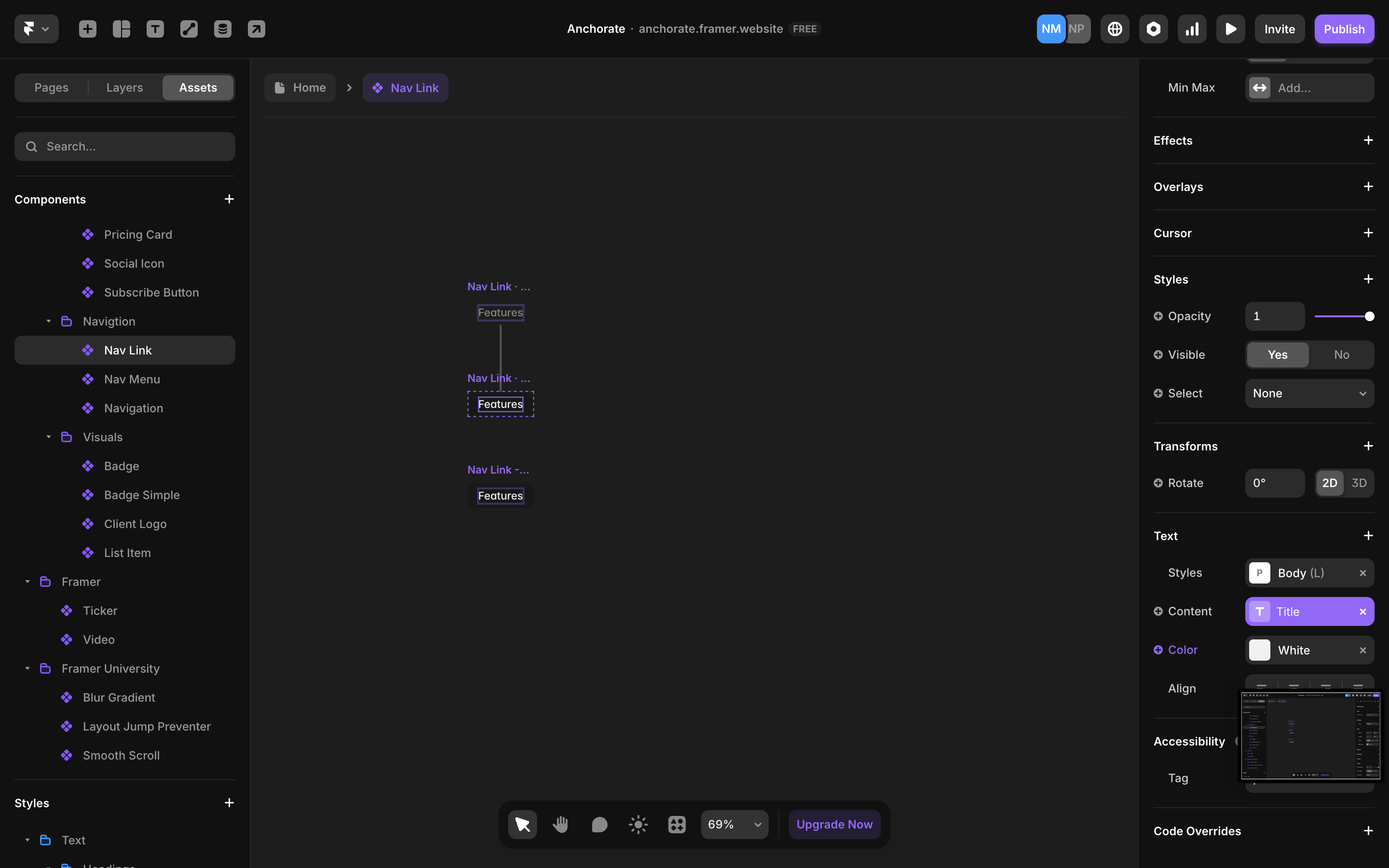Screen dimensions: 1389x868
Task: Select the Text tool in top toolbar
Action: [x=155, y=29]
